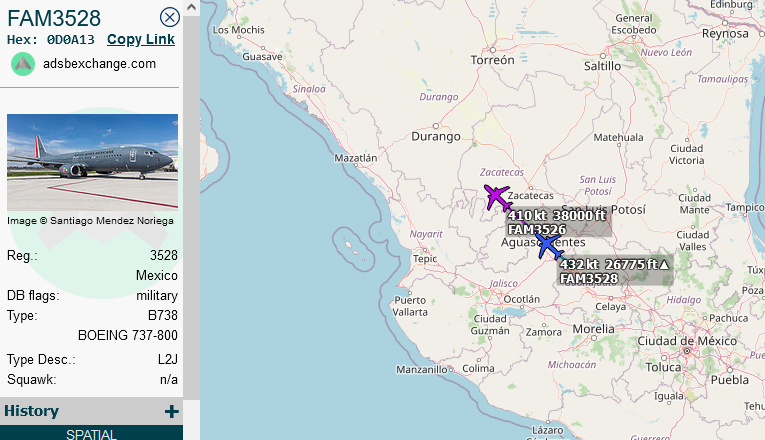Click the Tepic city label on map

[425, 259]
